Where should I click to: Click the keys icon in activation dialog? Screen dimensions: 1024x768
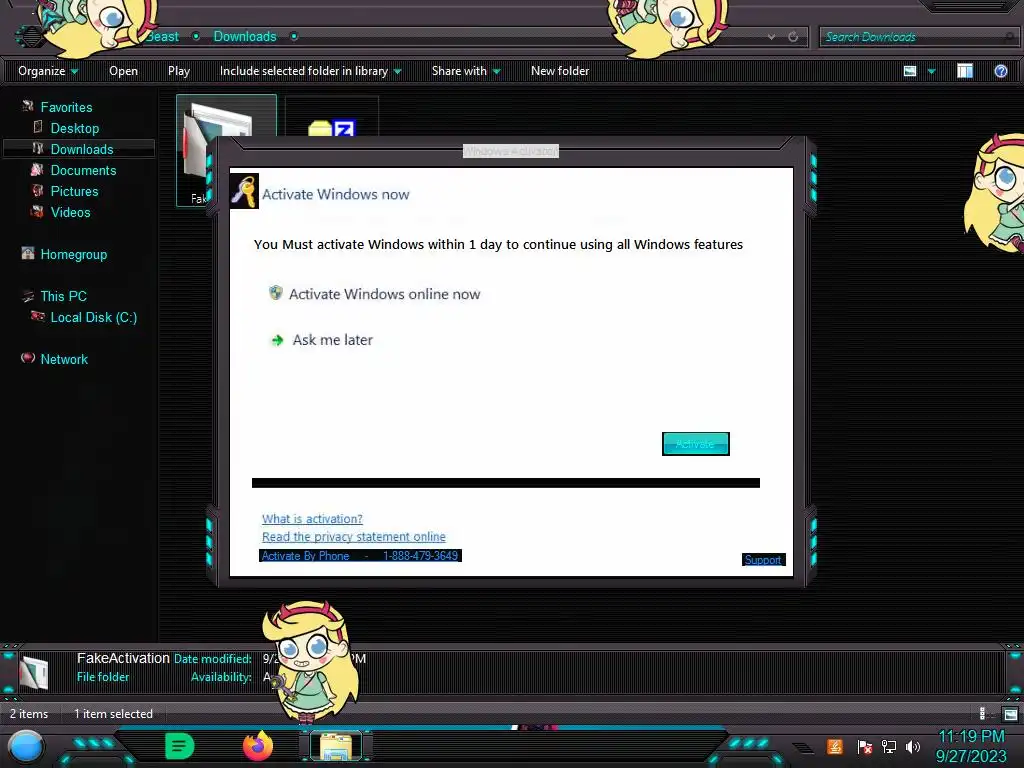click(244, 191)
